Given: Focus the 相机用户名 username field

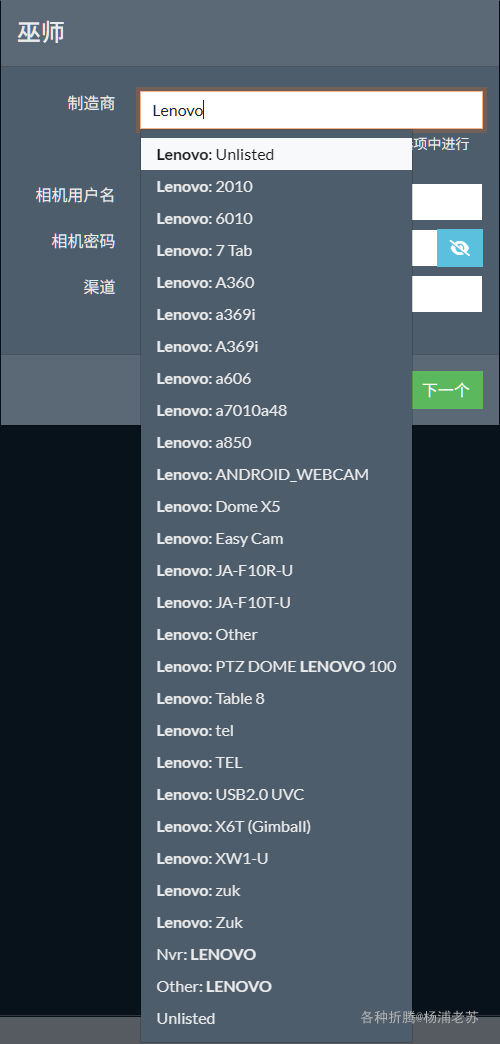Looking at the screenshot, I should [x=447, y=202].
